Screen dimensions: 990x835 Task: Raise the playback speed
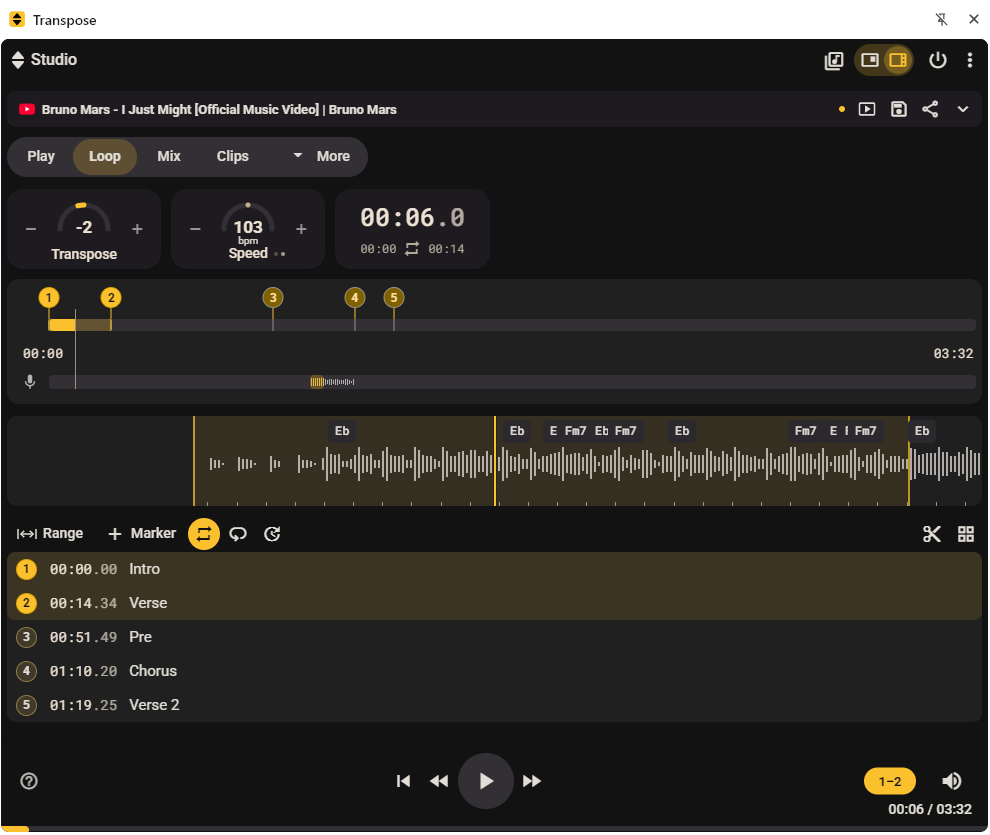pos(301,228)
